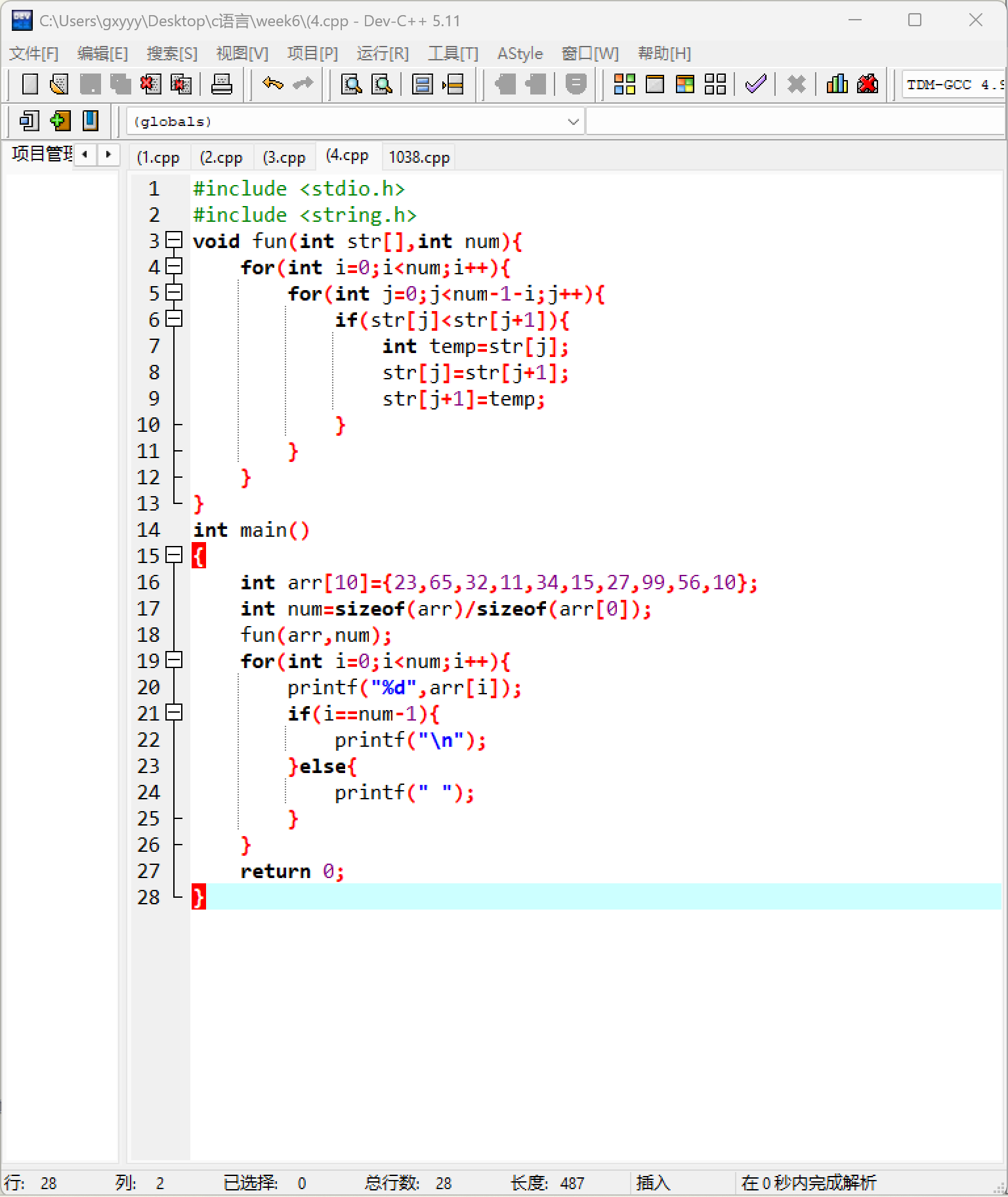Click the green plus insert icon
This screenshot has height=1197, width=1008.
(60, 121)
